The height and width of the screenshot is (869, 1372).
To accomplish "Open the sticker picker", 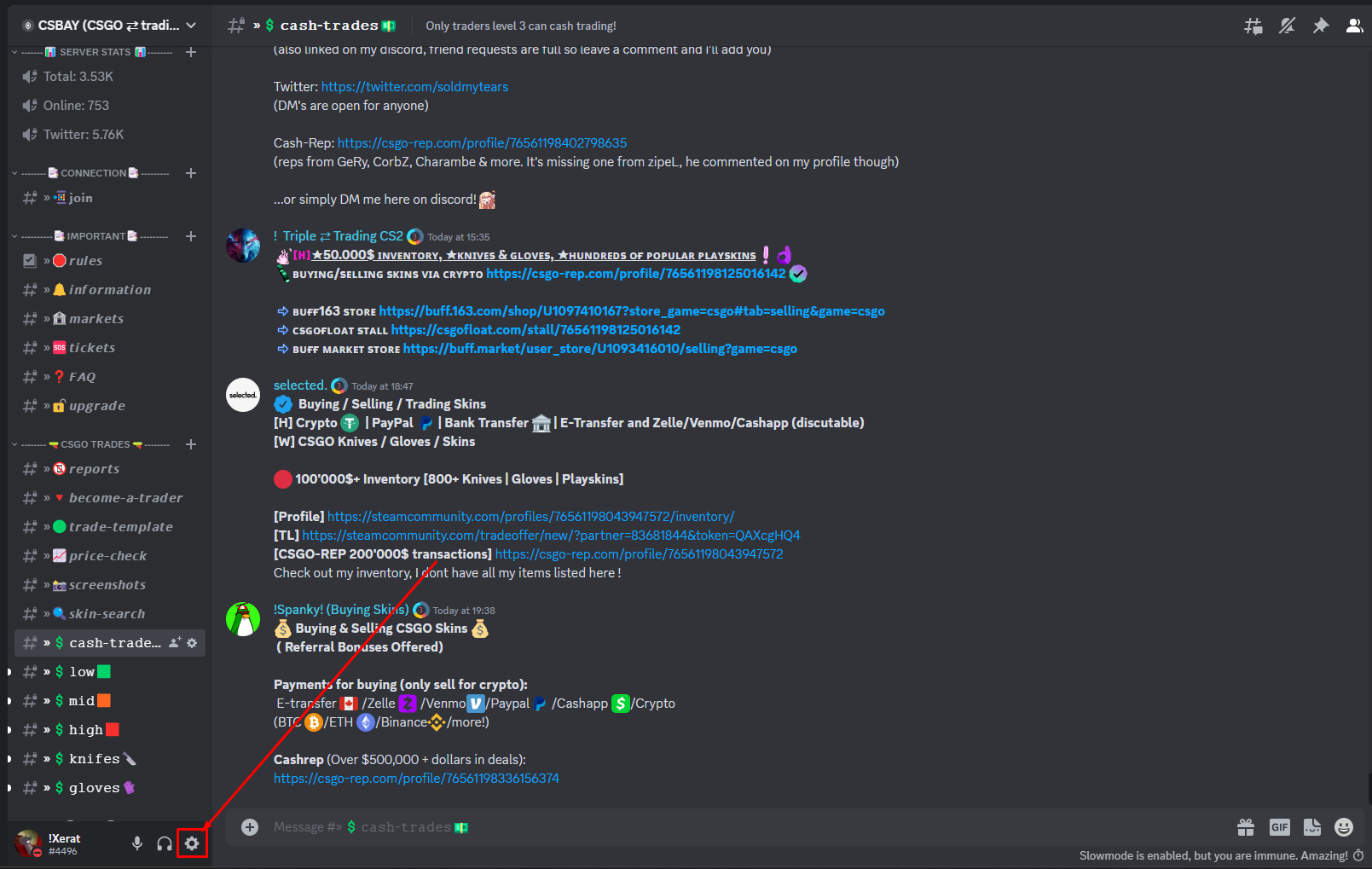I will pos(1312,827).
